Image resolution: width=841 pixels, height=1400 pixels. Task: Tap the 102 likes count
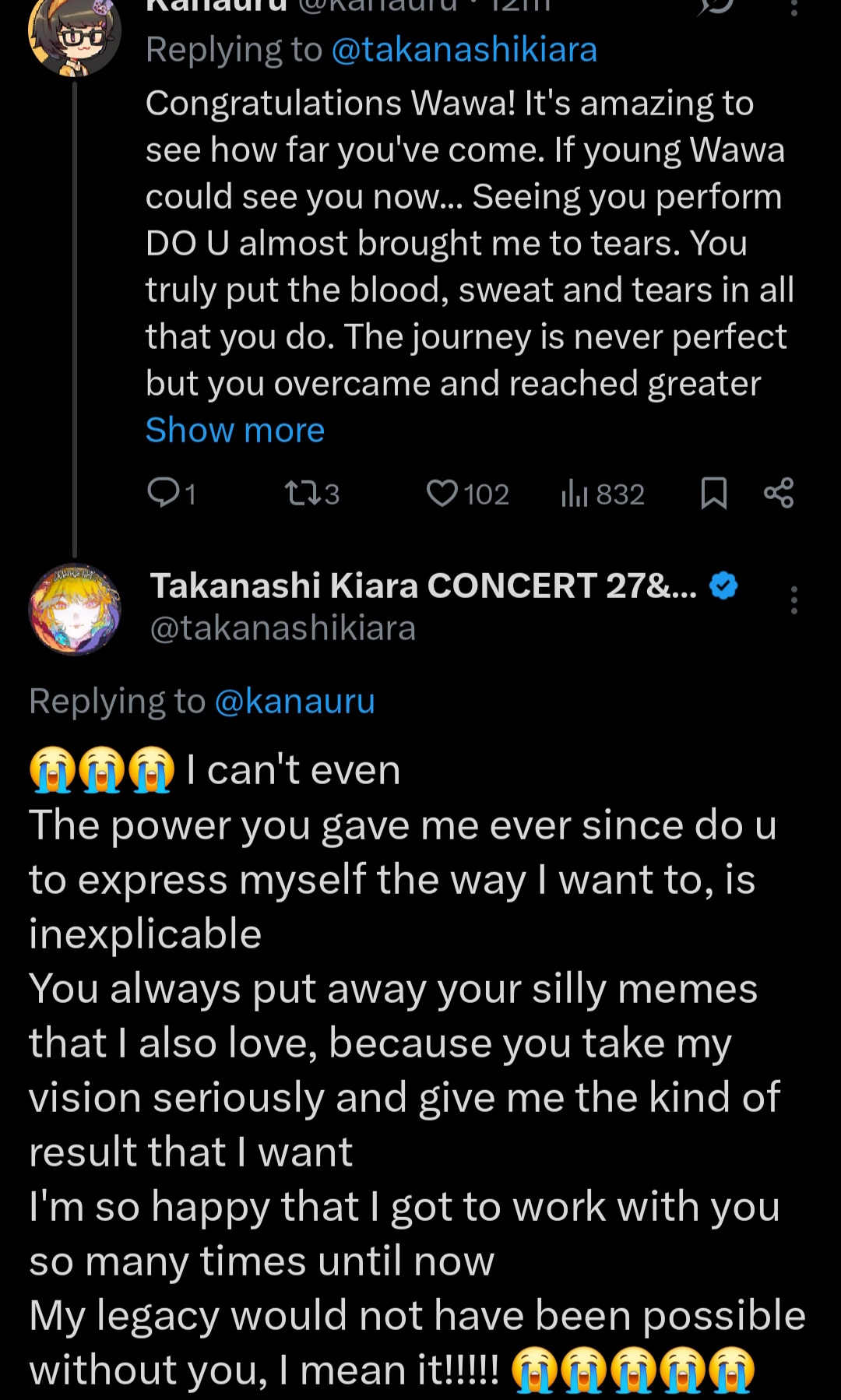click(486, 494)
